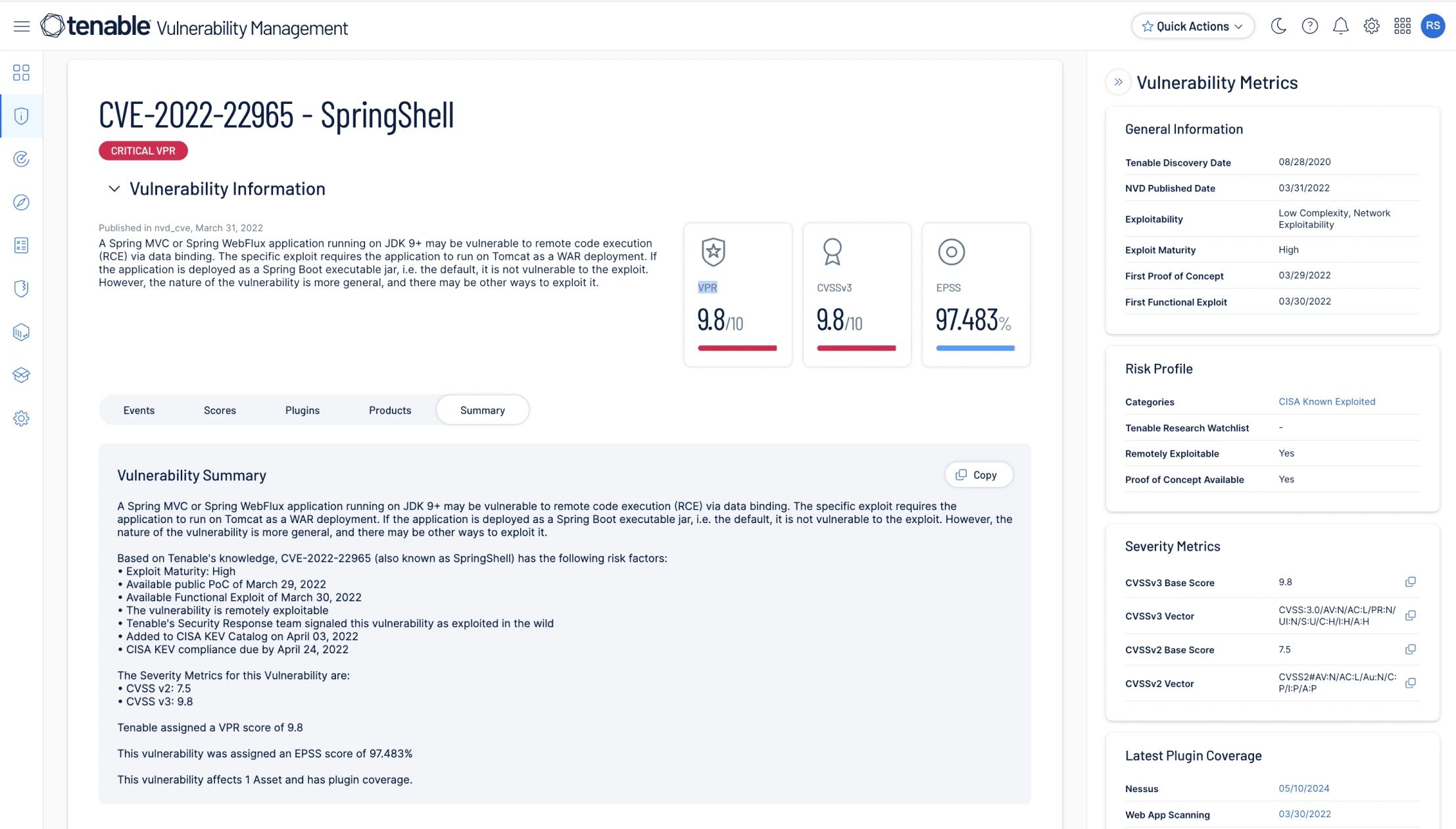This screenshot has height=829, width=1456.
Task: Click the Vulnerability Metrics heading
Action: point(1217,82)
